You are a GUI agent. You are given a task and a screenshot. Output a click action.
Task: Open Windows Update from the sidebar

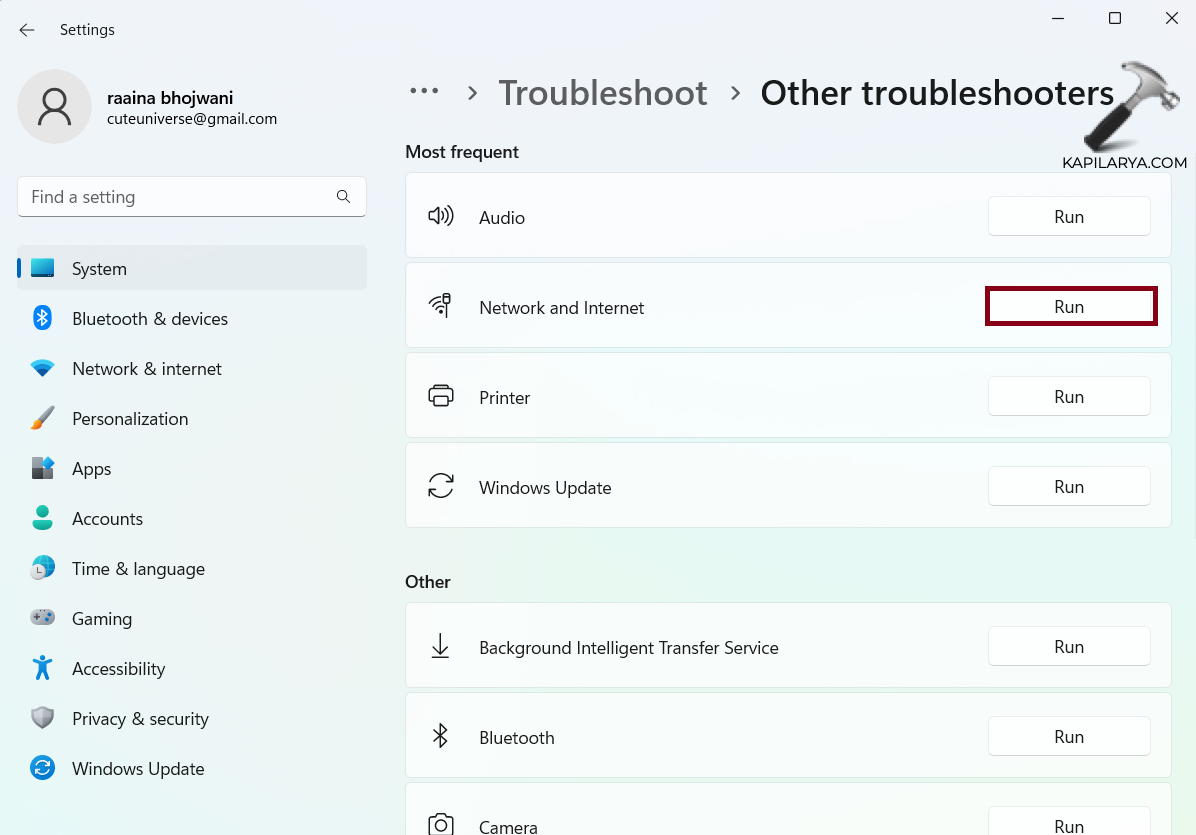(x=138, y=769)
